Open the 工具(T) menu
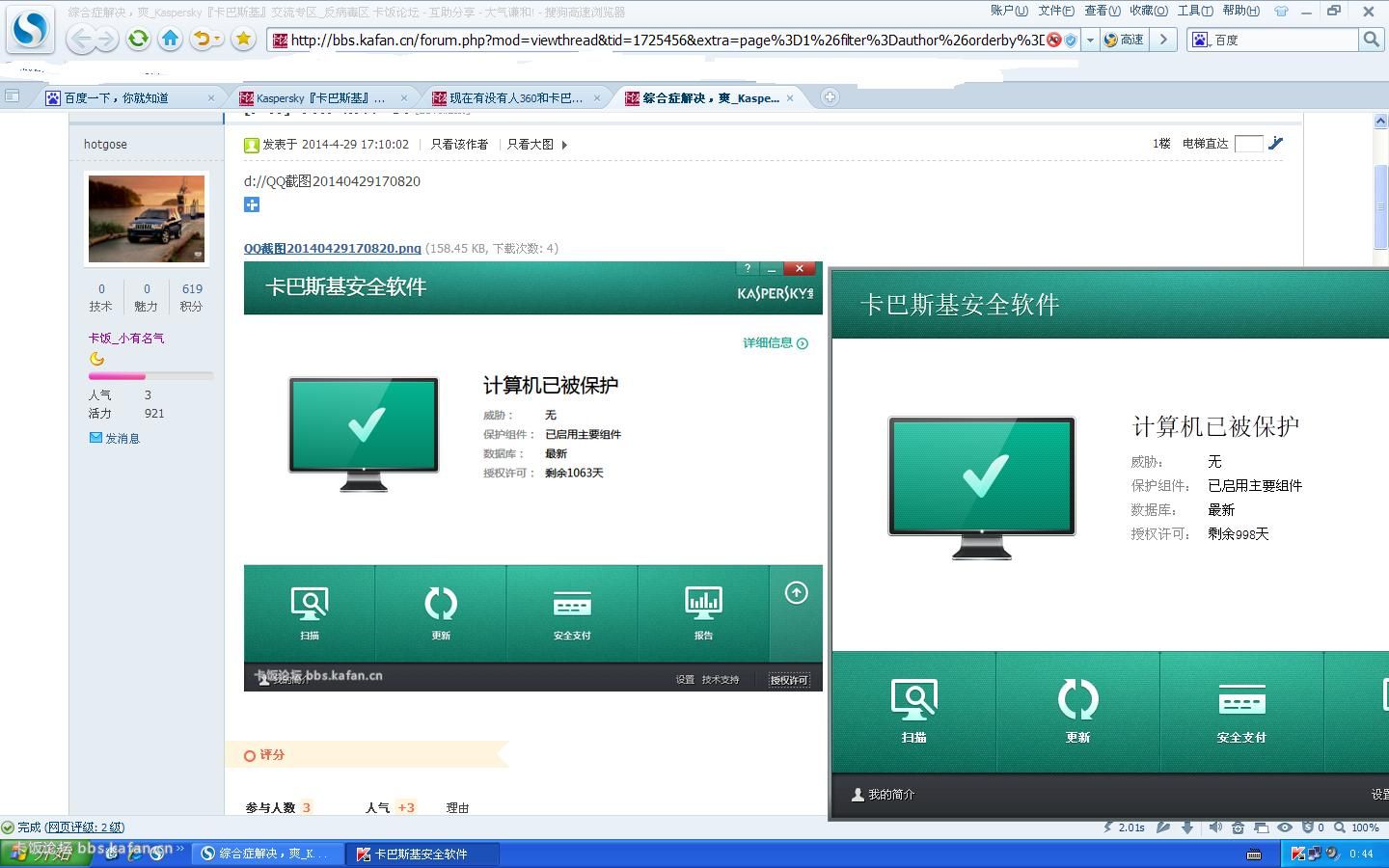Screen dimensions: 1389x868 [1195, 11]
